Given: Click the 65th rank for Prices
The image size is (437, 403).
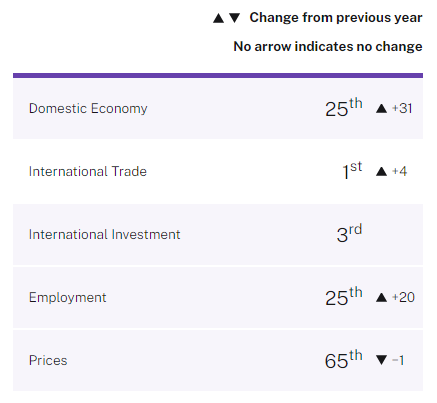Looking at the screenshot, I should click(344, 359).
